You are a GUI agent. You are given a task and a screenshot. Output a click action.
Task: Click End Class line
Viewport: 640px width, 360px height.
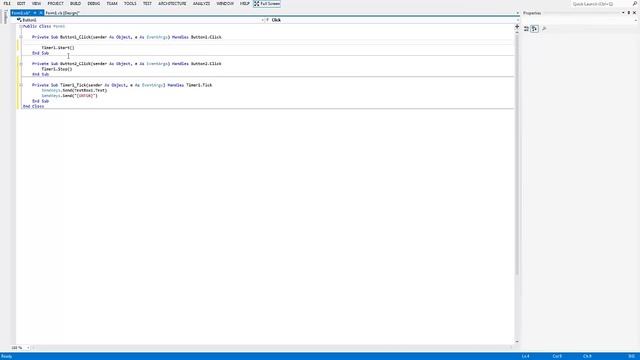(33, 106)
